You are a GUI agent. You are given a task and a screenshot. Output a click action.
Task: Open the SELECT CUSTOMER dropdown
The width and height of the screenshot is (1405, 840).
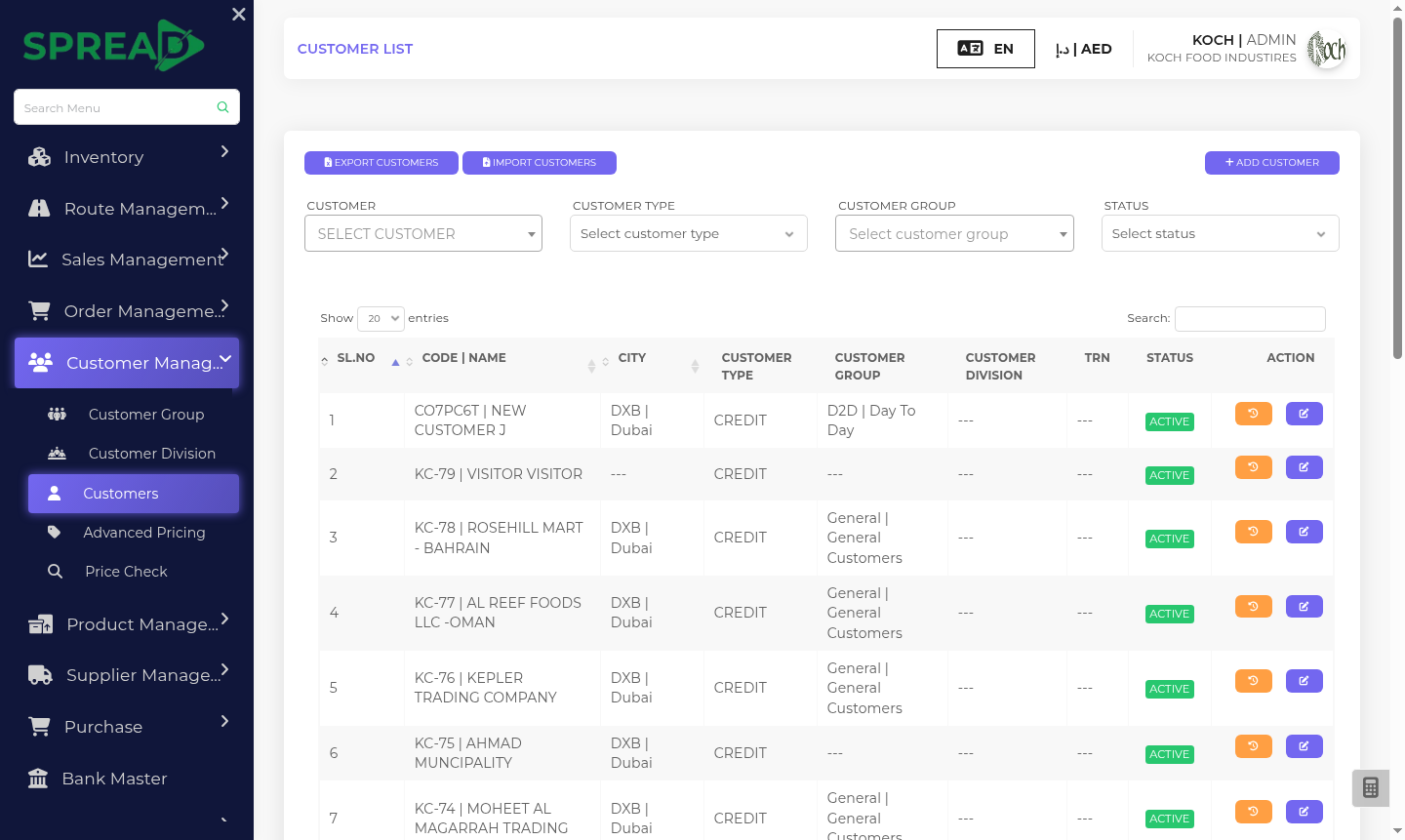[423, 233]
